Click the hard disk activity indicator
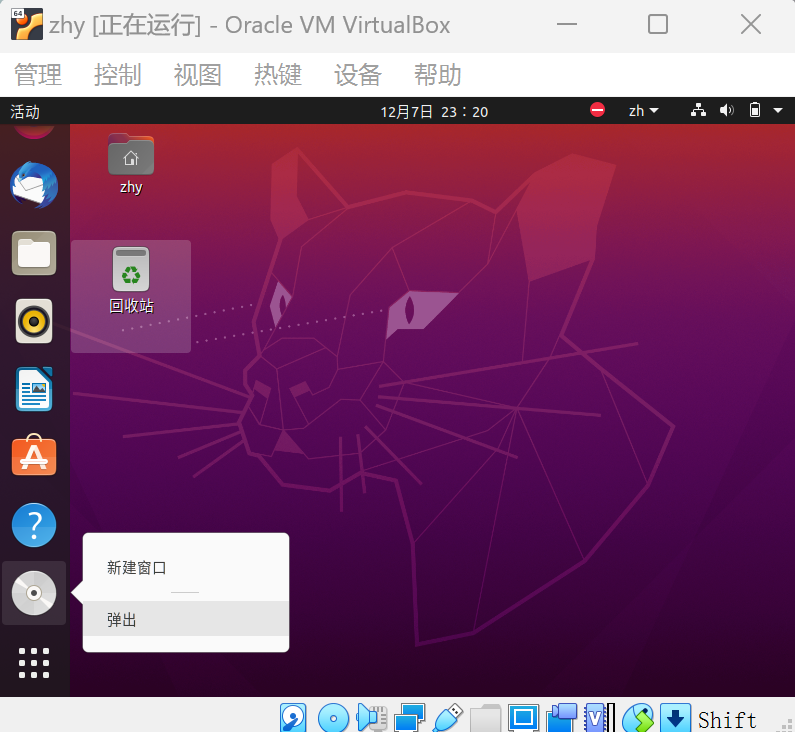The width and height of the screenshot is (795, 732). point(293,718)
